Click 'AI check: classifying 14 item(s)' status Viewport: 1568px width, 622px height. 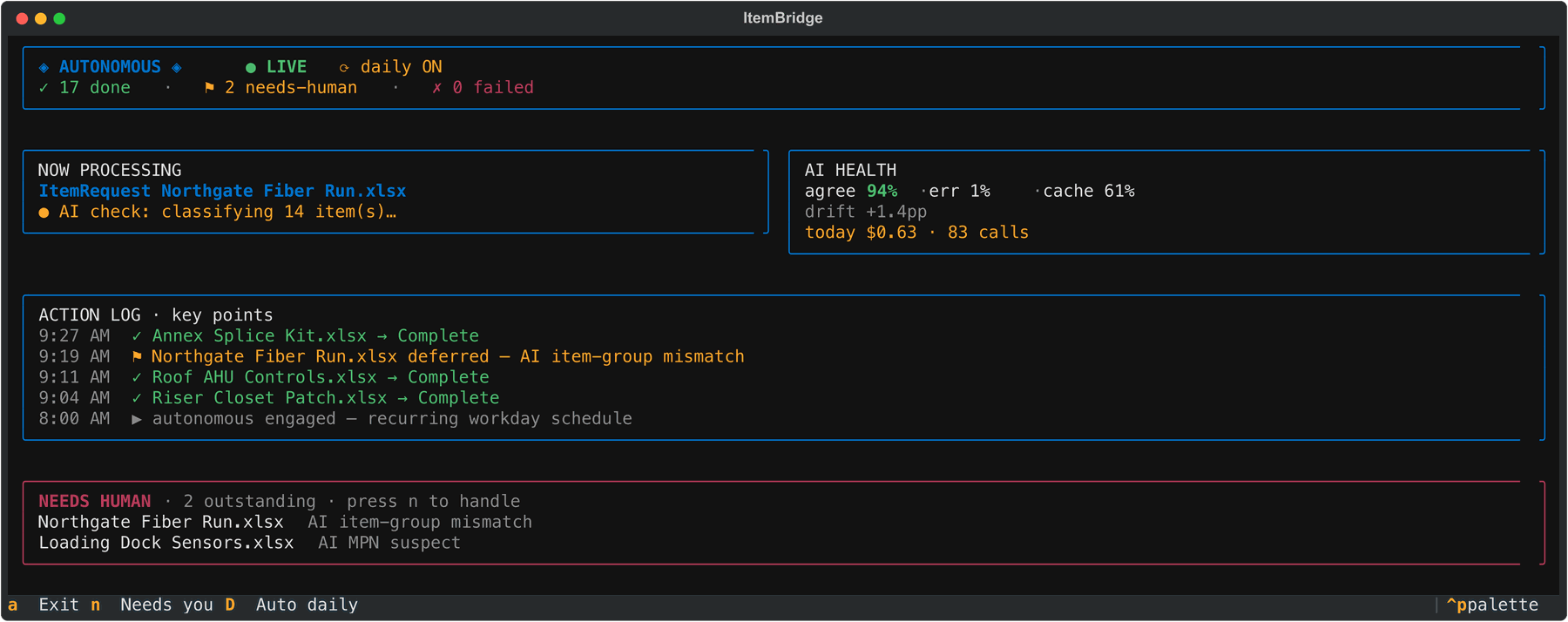227,212
